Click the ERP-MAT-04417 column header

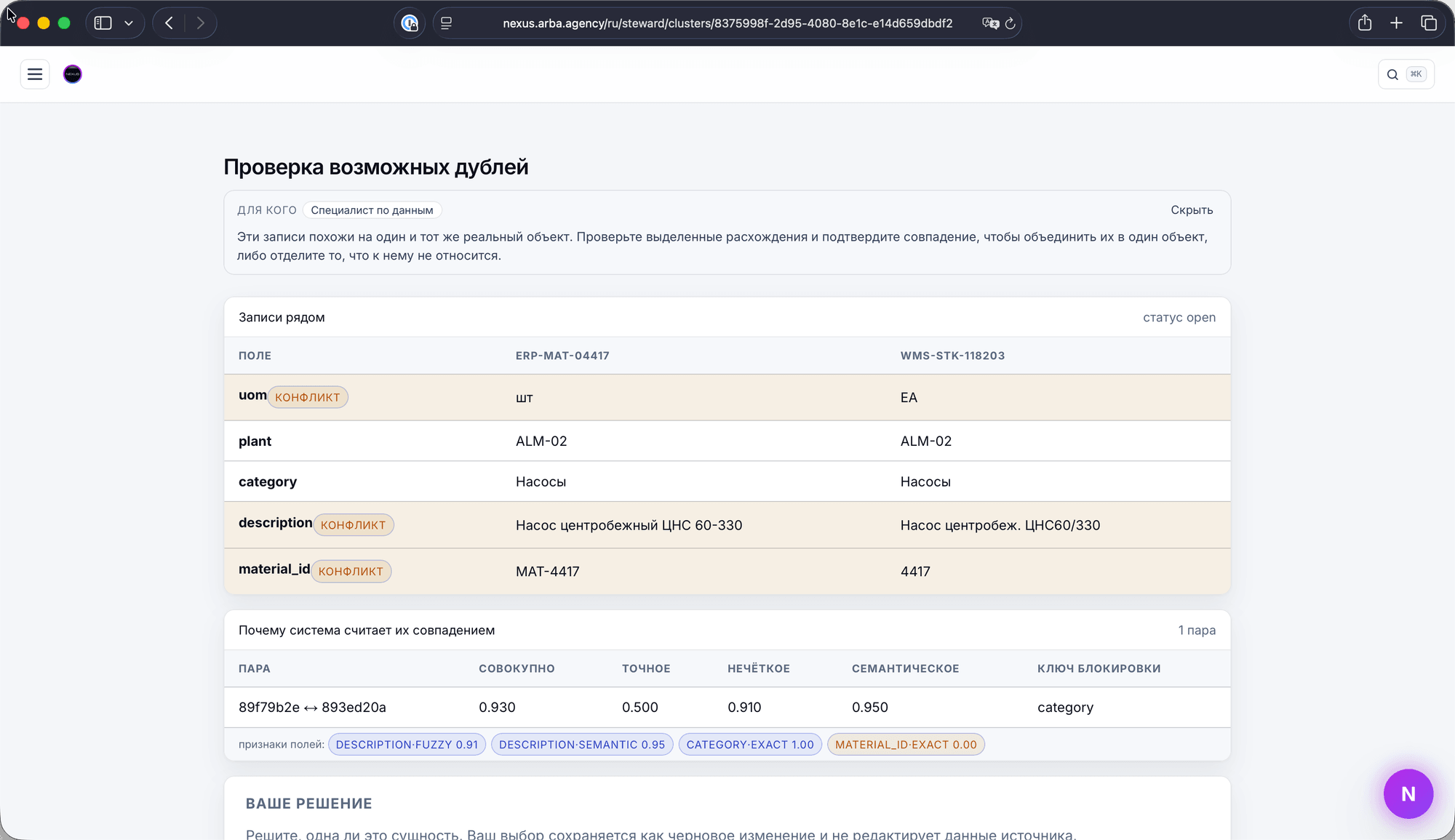click(x=562, y=356)
